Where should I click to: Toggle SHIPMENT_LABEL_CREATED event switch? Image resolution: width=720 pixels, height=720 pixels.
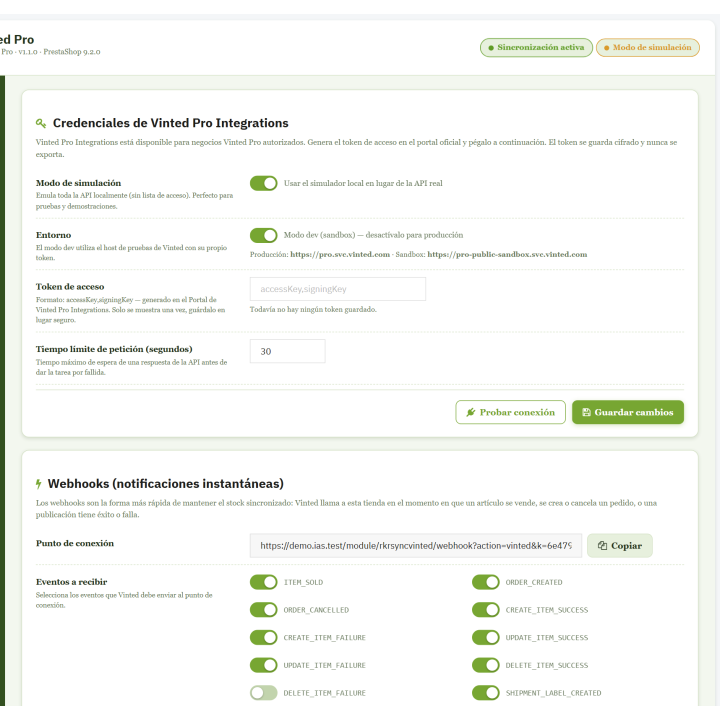click(x=485, y=692)
